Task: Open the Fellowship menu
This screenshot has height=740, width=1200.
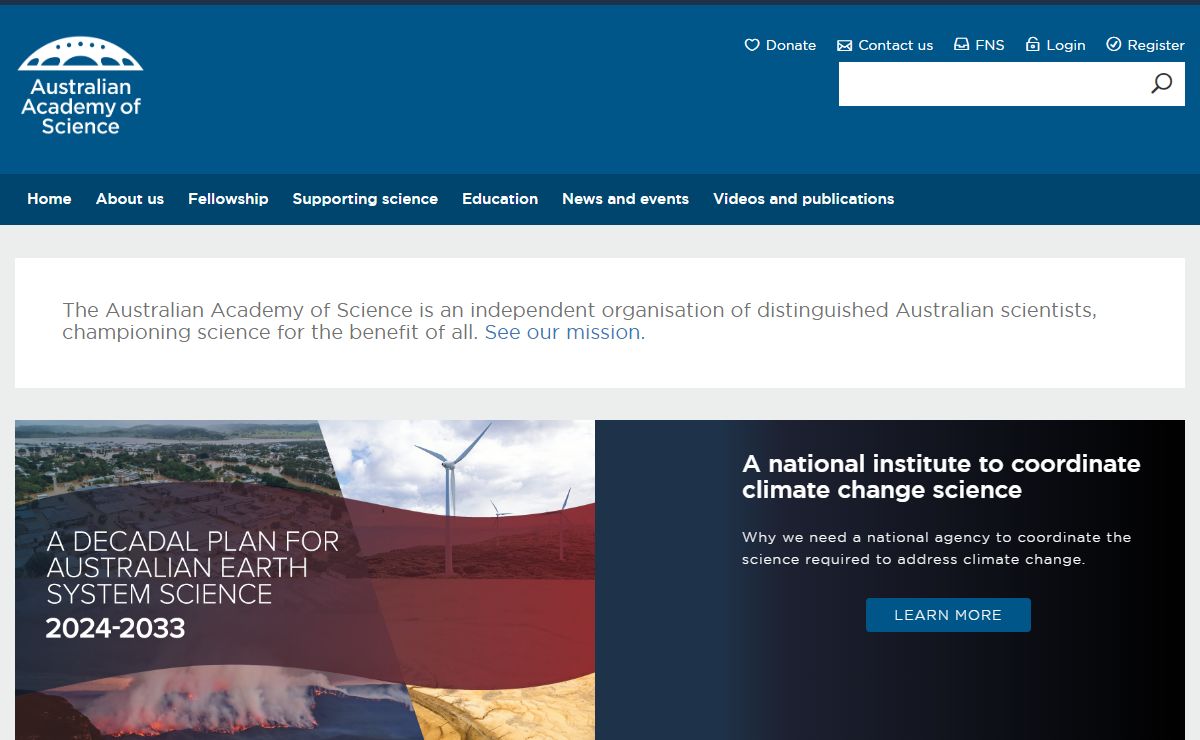Action: pyautogui.click(x=228, y=199)
